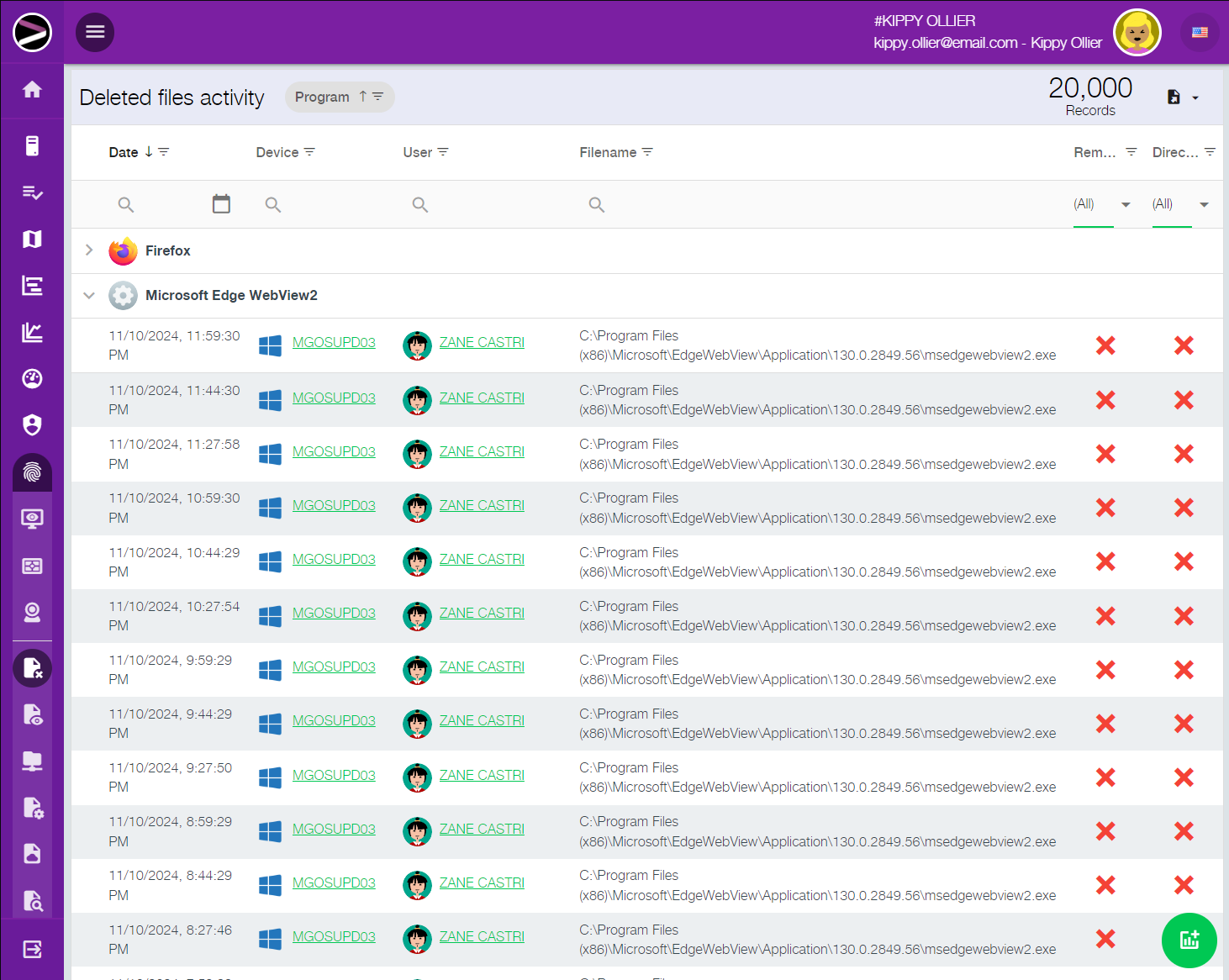The height and width of the screenshot is (980, 1229).
Task: Open MGOSUPD03 device link in first row
Action: (334, 343)
